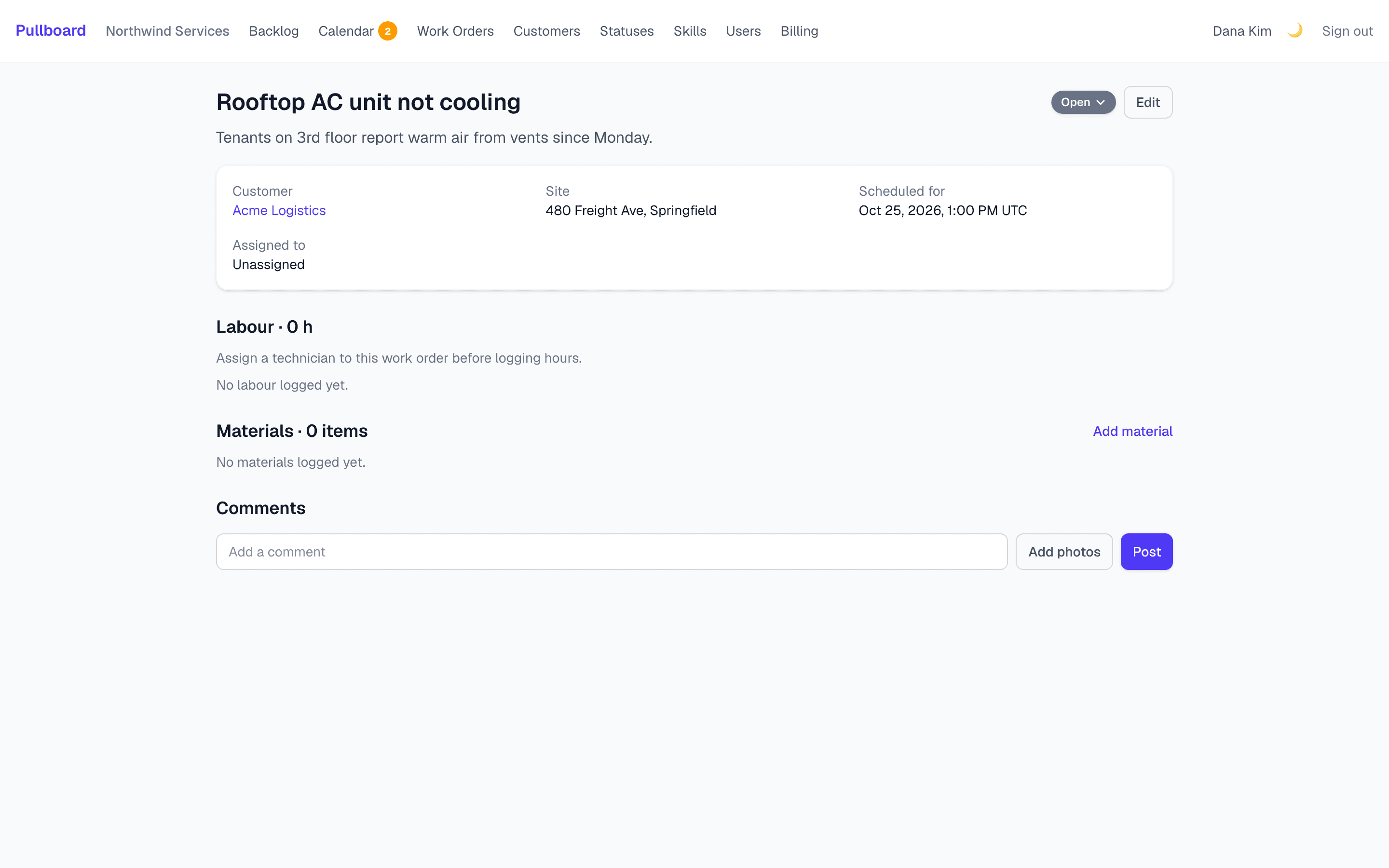This screenshot has height=868, width=1389.
Task: Click the Tenants on 3rd floor description
Action: pos(435,138)
